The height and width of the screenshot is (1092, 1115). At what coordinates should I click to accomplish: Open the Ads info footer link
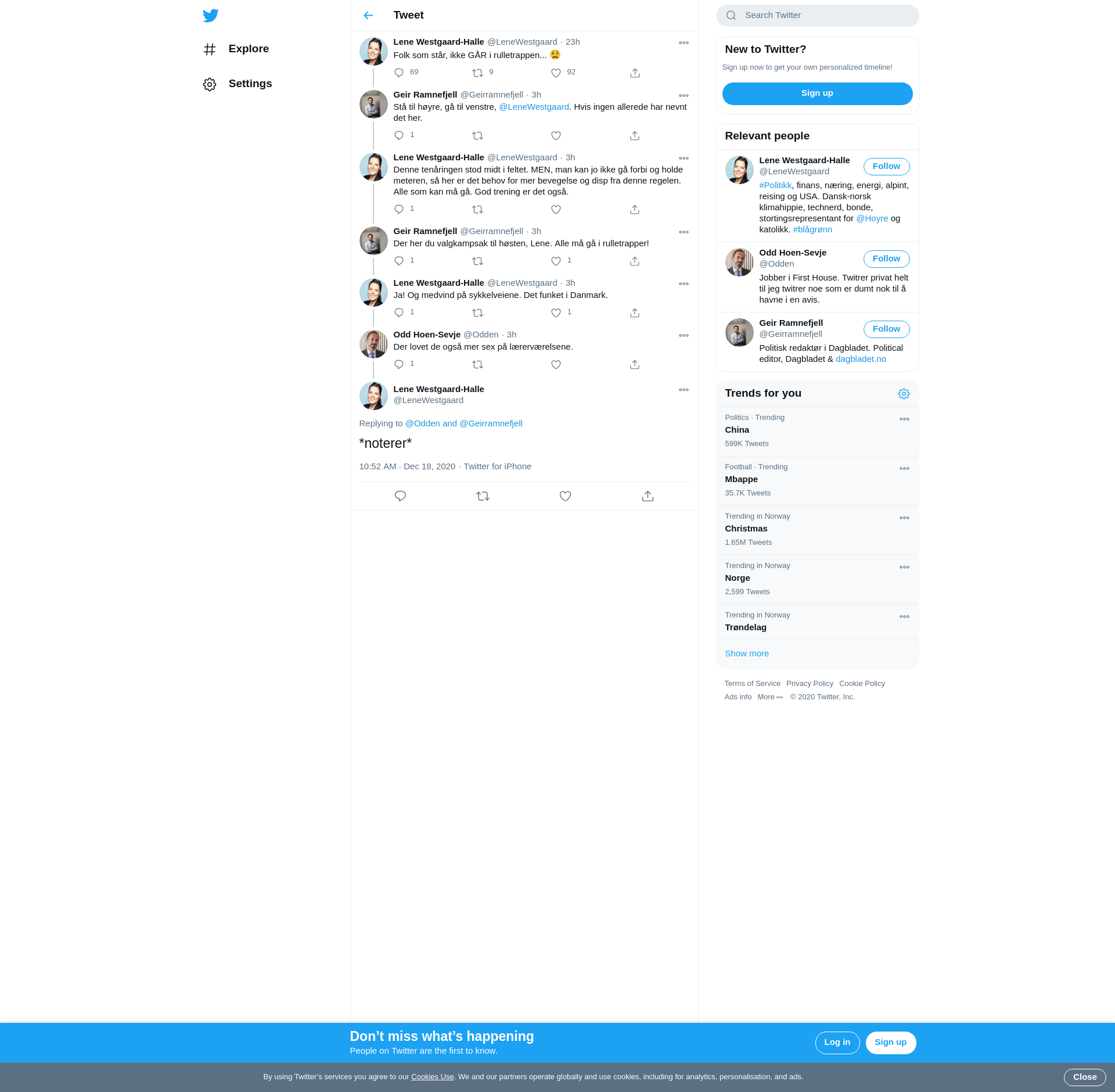click(738, 697)
